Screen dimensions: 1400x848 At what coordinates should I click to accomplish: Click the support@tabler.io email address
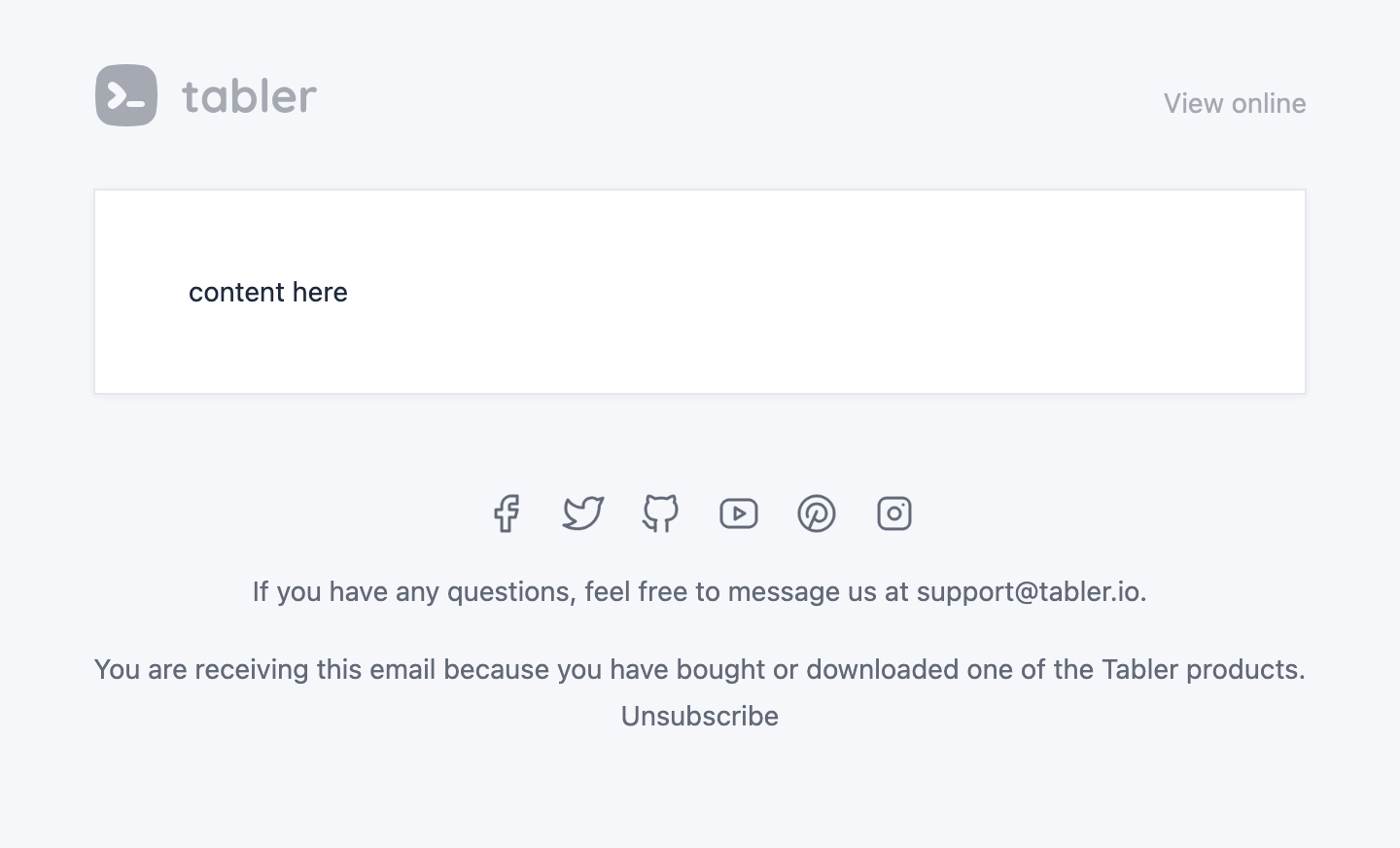click(x=1029, y=591)
